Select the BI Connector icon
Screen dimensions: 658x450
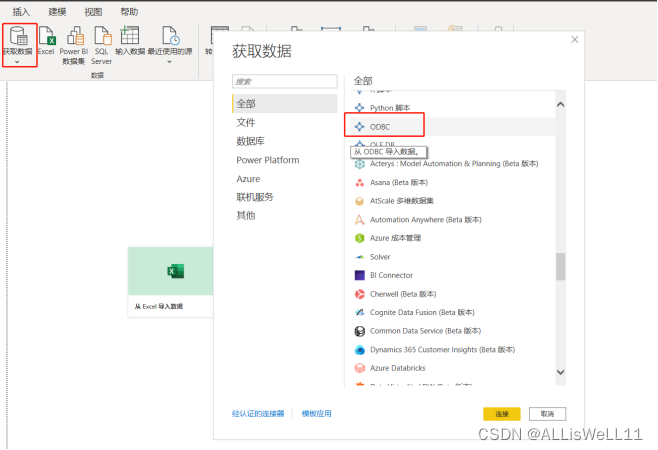(x=360, y=275)
